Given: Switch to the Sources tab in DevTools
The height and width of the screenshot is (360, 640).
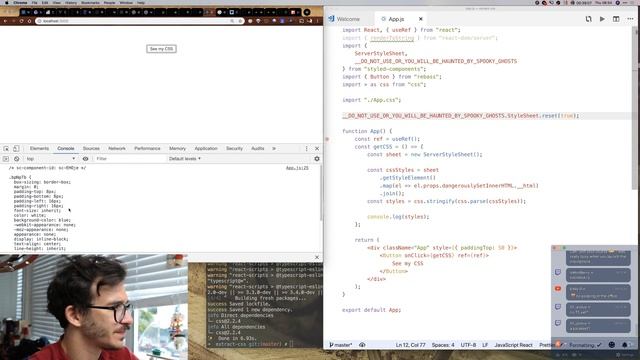Looking at the screenshot, I should click(x=91, y=149).
